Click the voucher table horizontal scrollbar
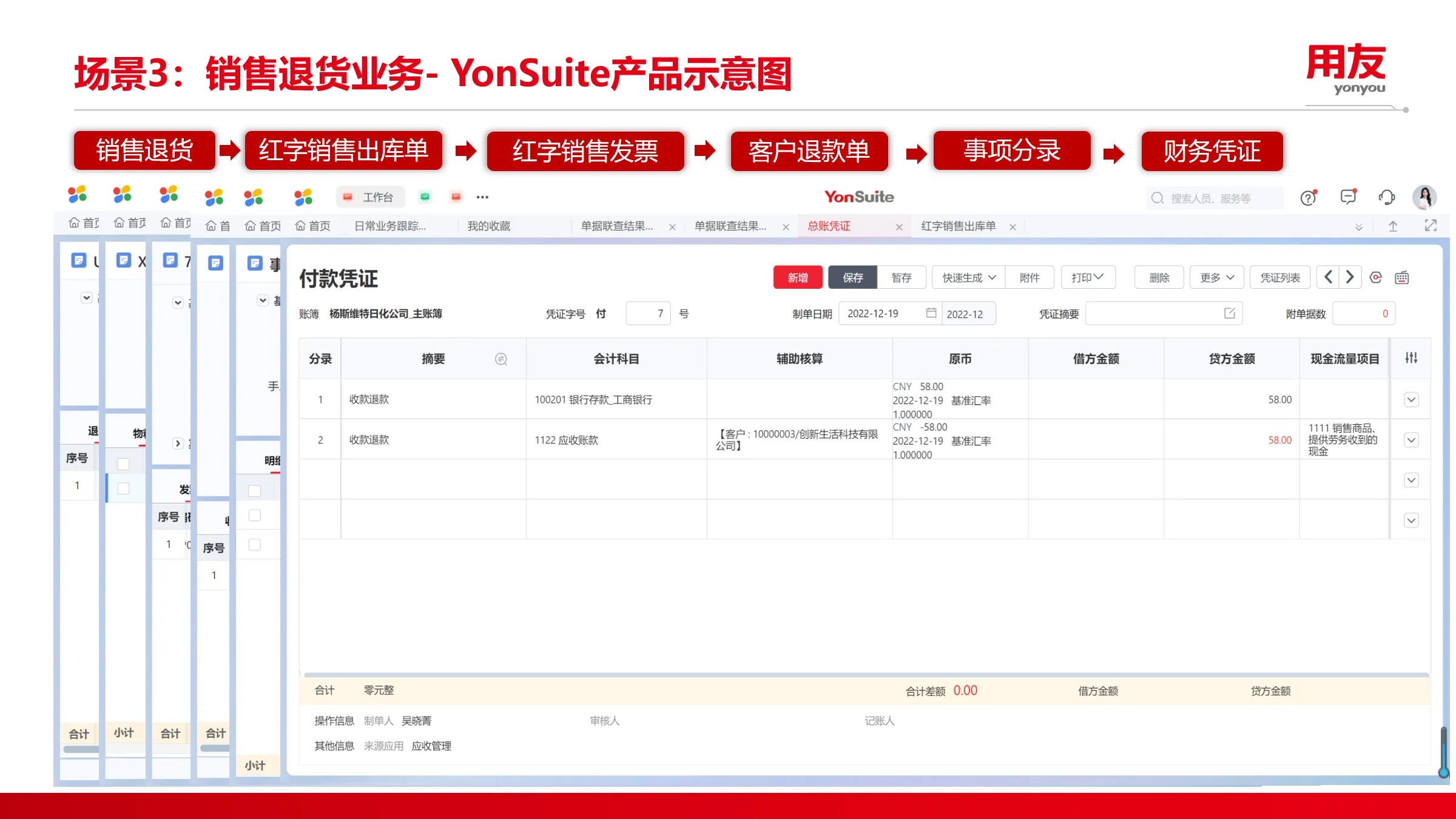The width and height of the screenshot is (1456, 819). click(866, 675)
